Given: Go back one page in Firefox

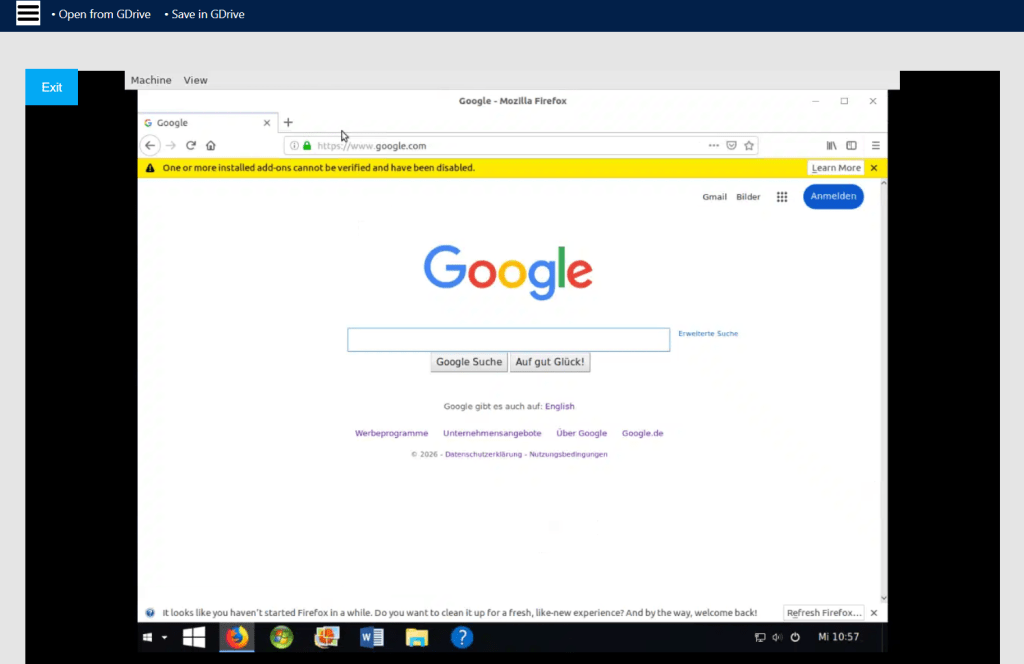Looking at the screenshot, I should tap(150, 146).
